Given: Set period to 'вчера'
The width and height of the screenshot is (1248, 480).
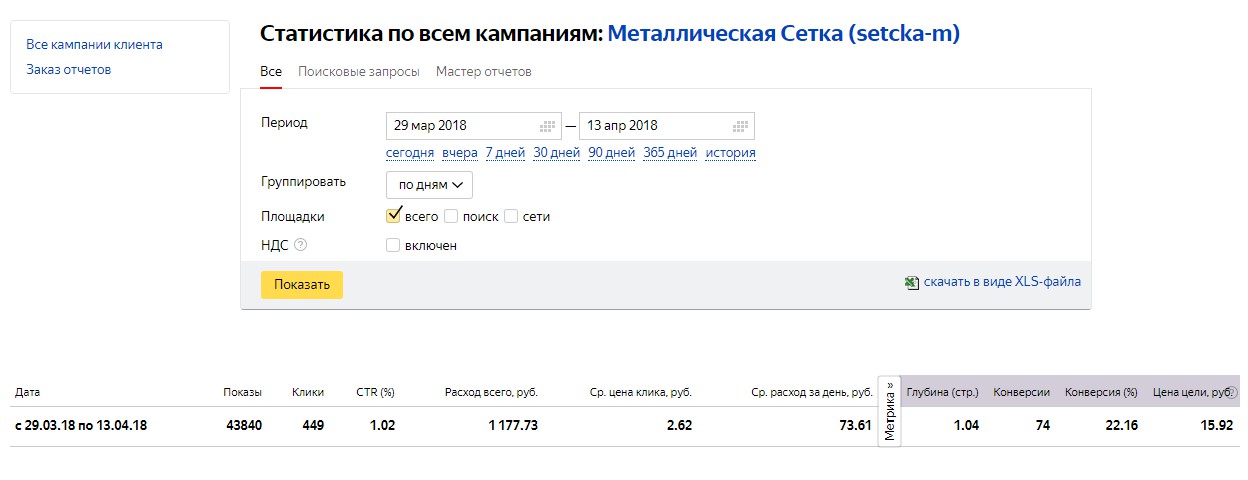Looking at the screenshot, I should click(x=460, y=153).
